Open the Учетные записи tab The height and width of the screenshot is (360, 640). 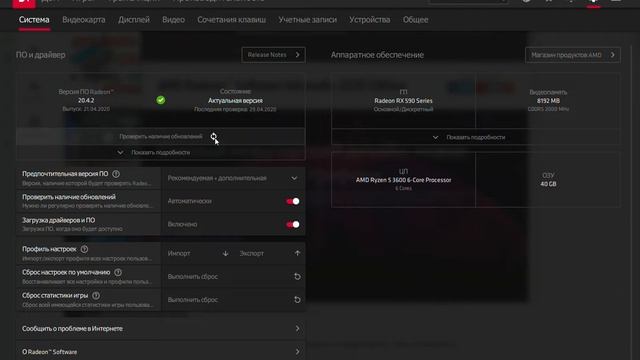(x=308, y=20)
